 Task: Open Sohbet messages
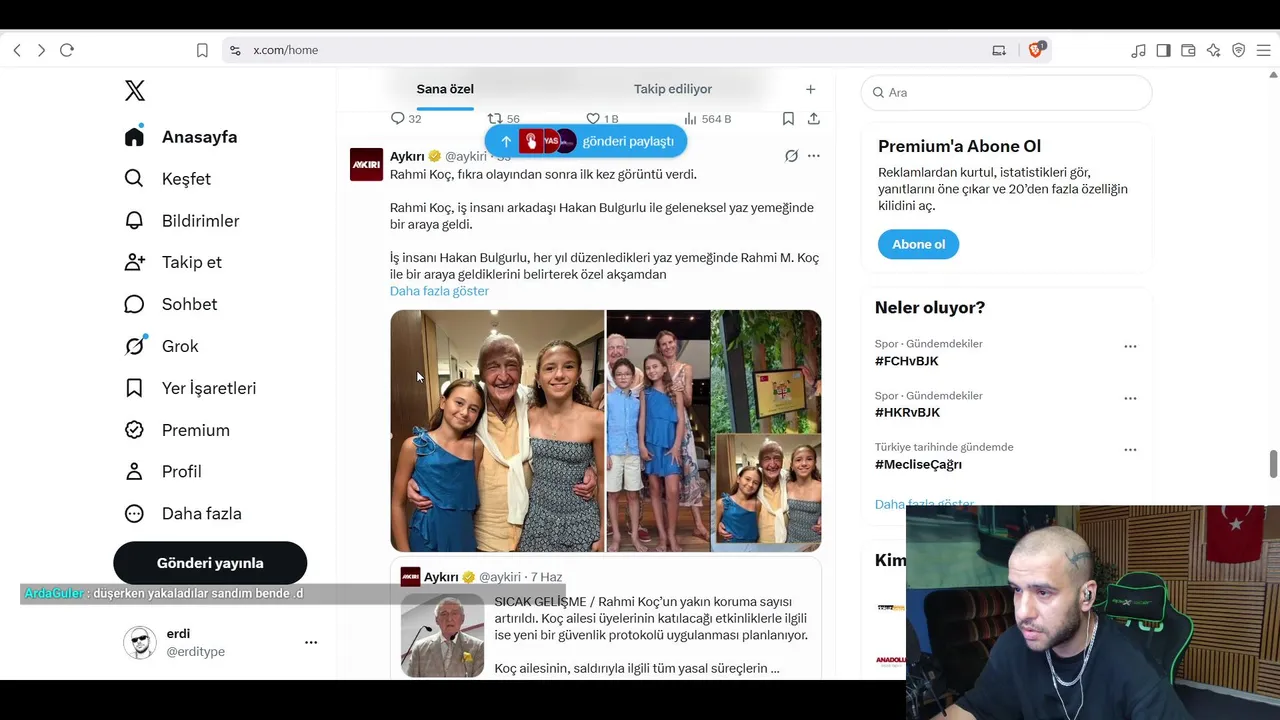point(171,304)
